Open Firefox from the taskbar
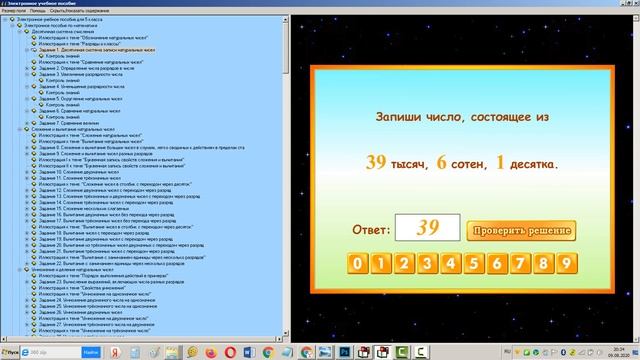The width and height of the screenshot is (640, 360). tap(211, 352)
